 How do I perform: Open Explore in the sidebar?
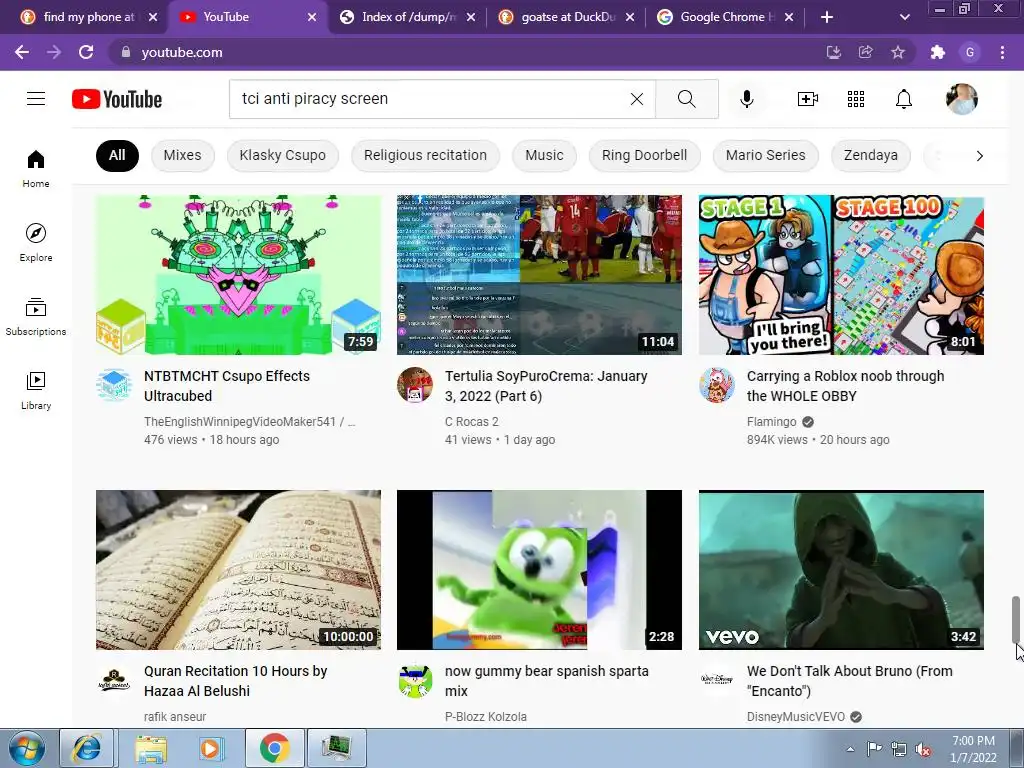[x=36, y=242]
